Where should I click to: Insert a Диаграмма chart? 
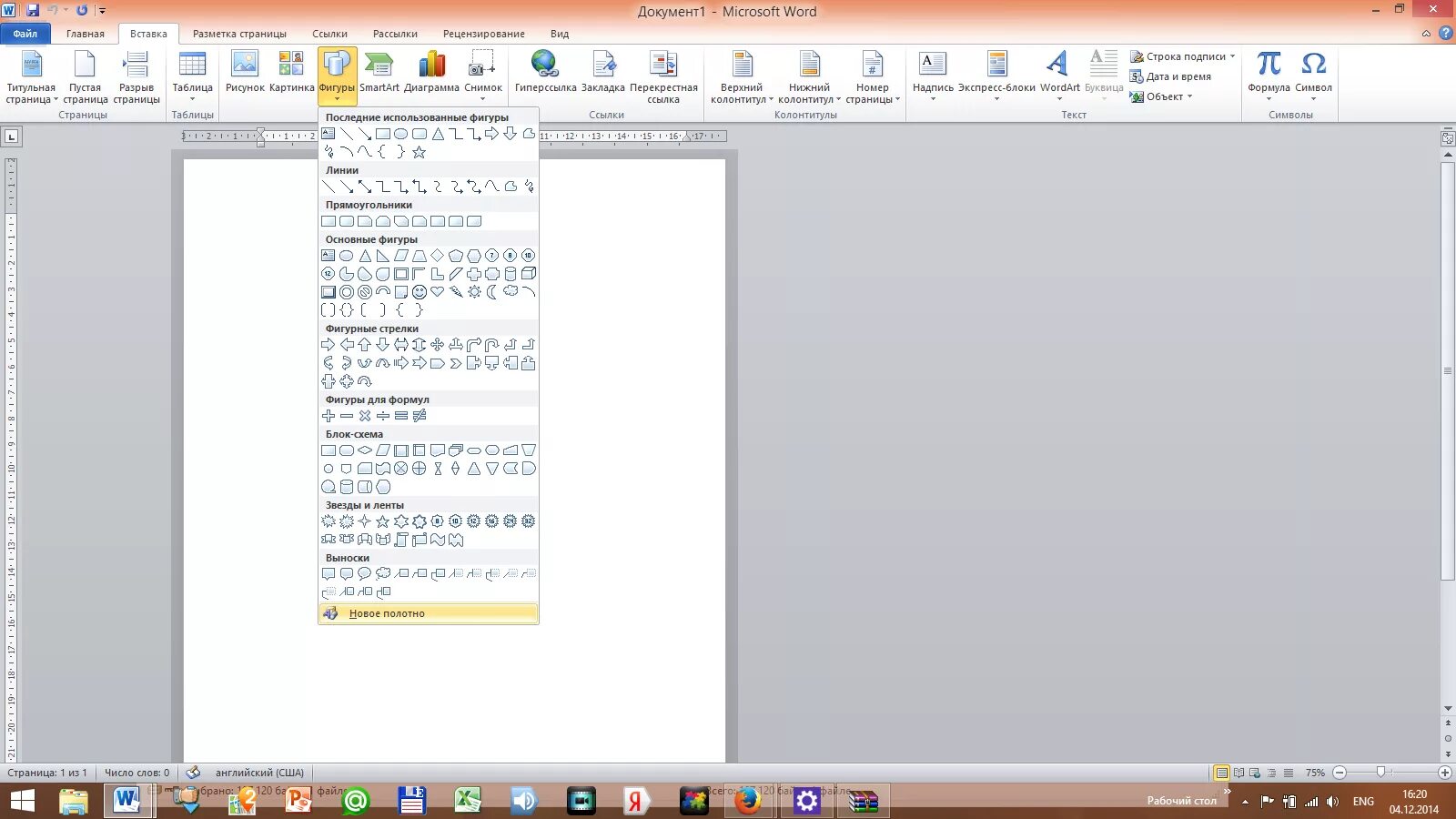pos(431,73)
